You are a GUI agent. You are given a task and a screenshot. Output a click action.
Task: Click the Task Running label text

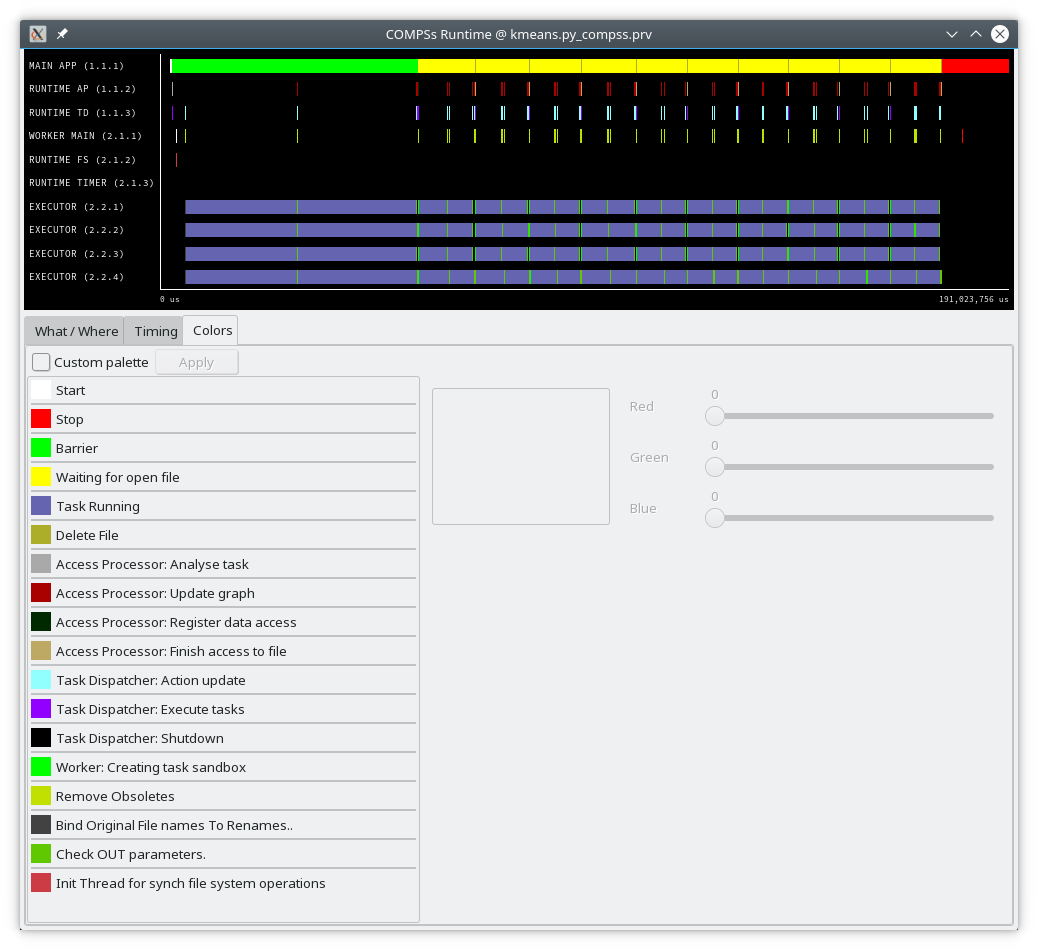[98, 506]
